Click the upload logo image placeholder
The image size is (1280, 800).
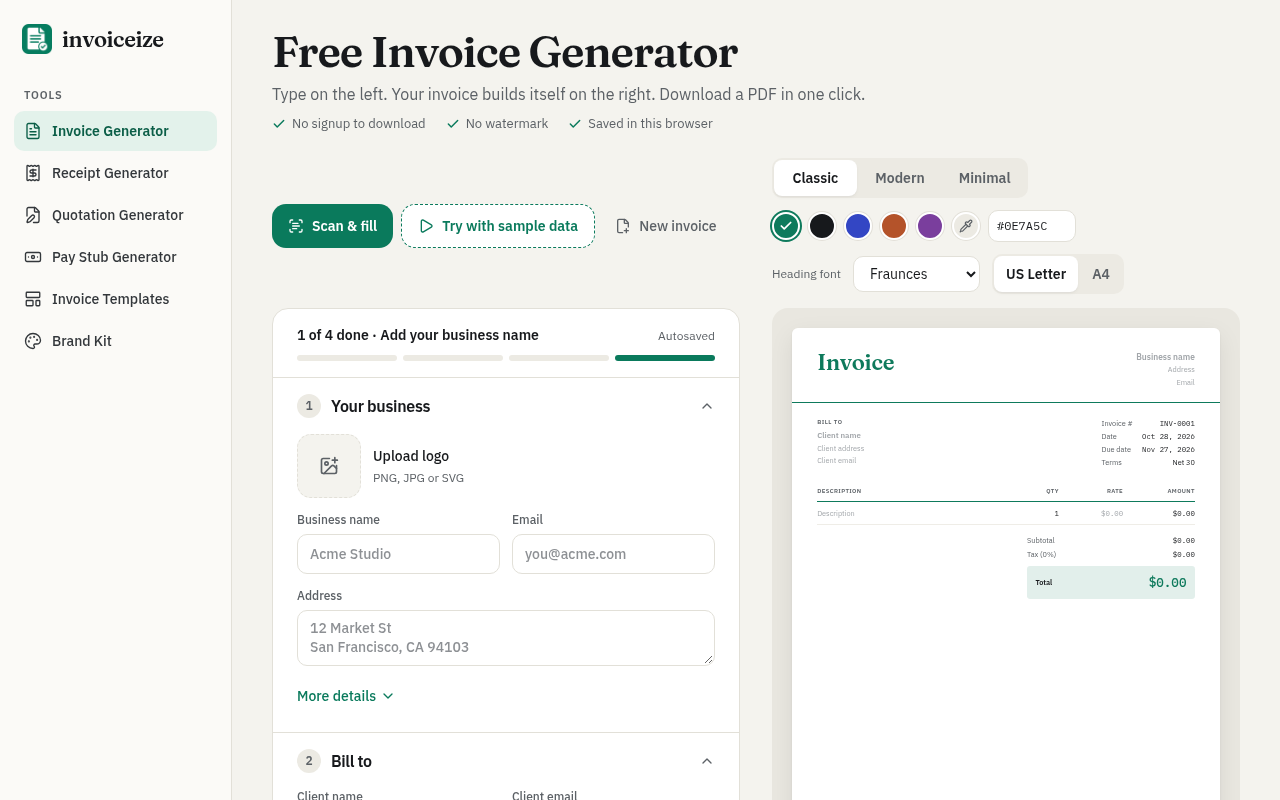coord(329,466)
